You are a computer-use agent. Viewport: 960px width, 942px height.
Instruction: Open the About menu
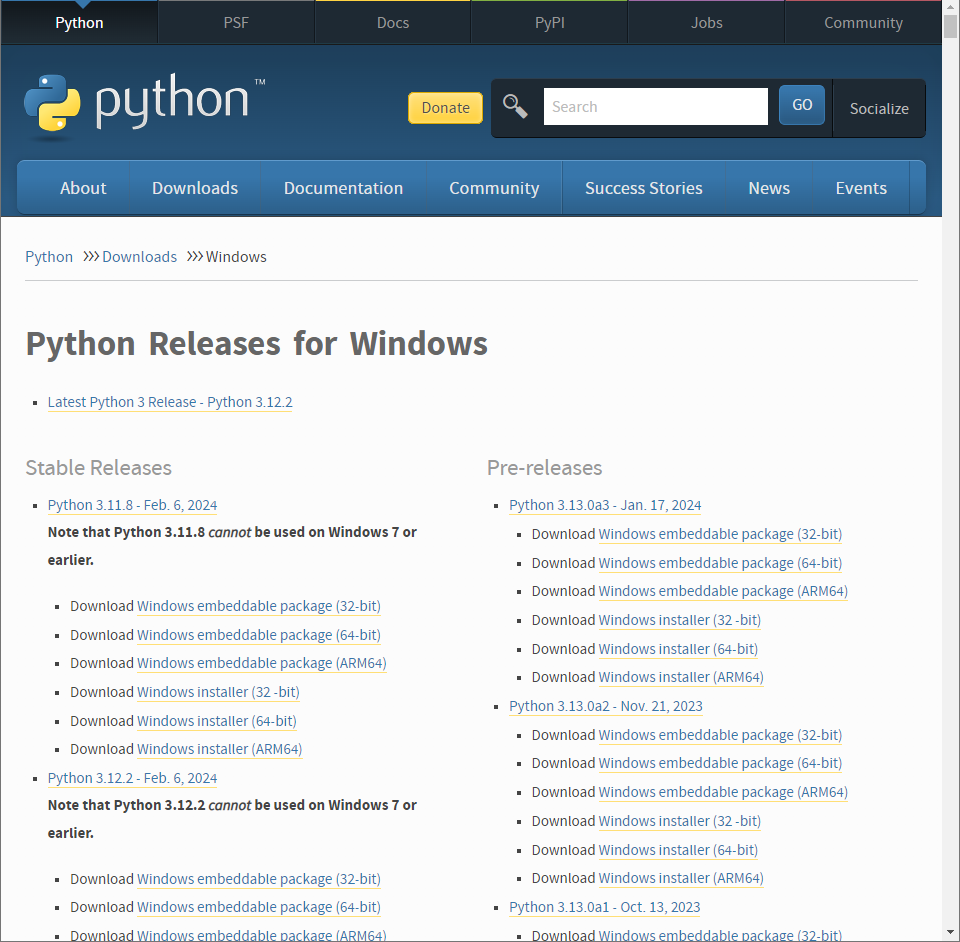pyautogui.click(x=83, y=188)
